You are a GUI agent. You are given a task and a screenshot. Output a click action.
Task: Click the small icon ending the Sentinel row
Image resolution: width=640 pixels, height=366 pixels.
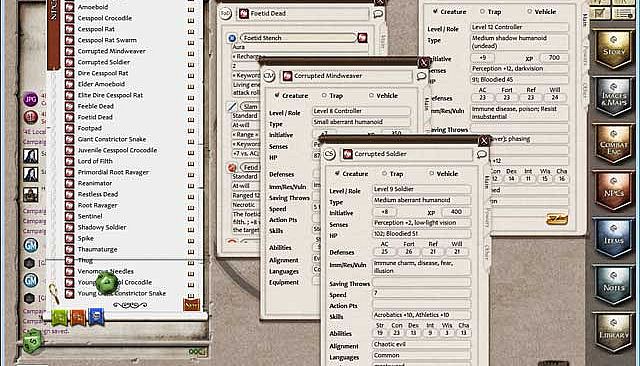click(x=191, y=216)
